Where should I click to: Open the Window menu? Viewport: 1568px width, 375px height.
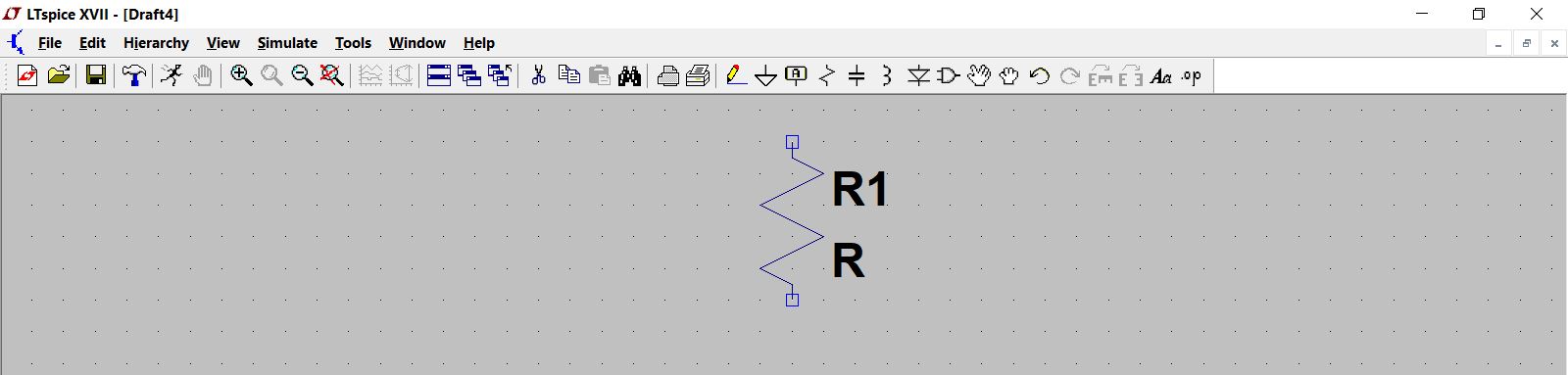[417, 43]
